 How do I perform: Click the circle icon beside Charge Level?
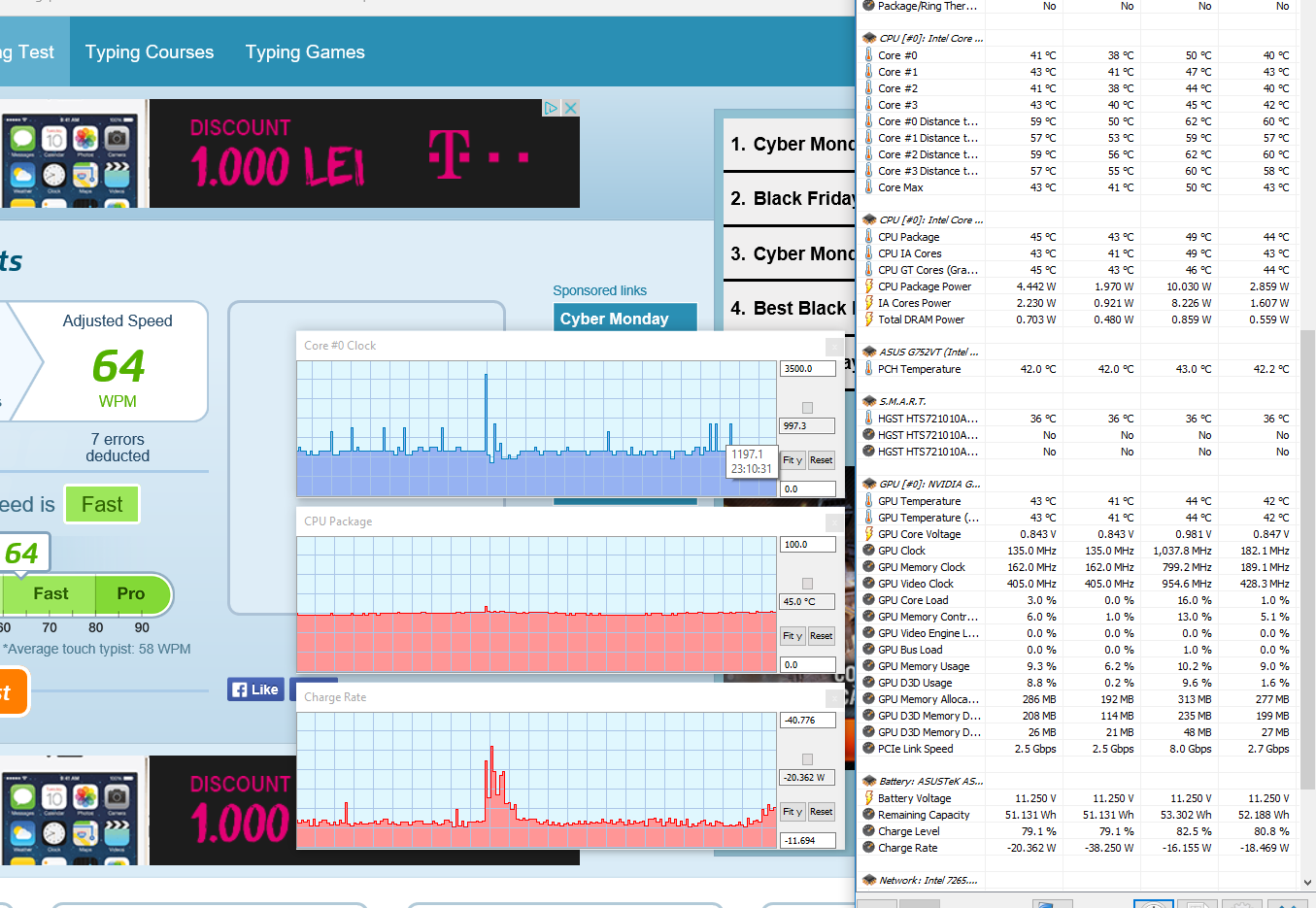coord(868,831)
